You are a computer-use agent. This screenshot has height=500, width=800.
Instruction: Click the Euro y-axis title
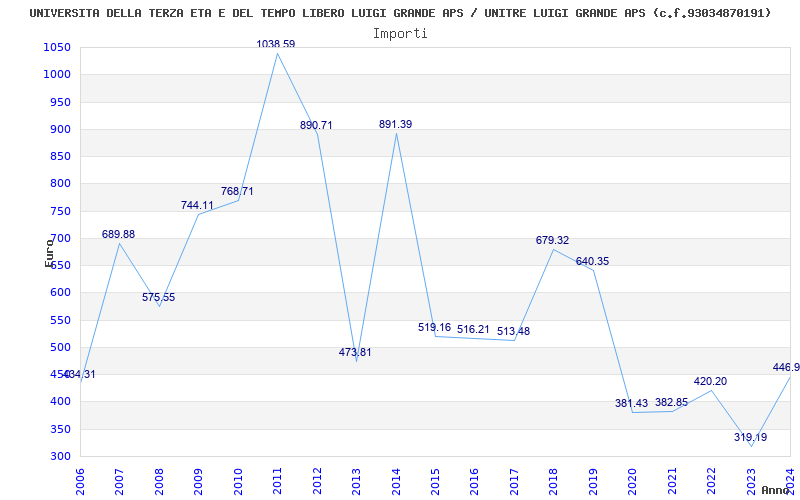click(x=49, y=253)
